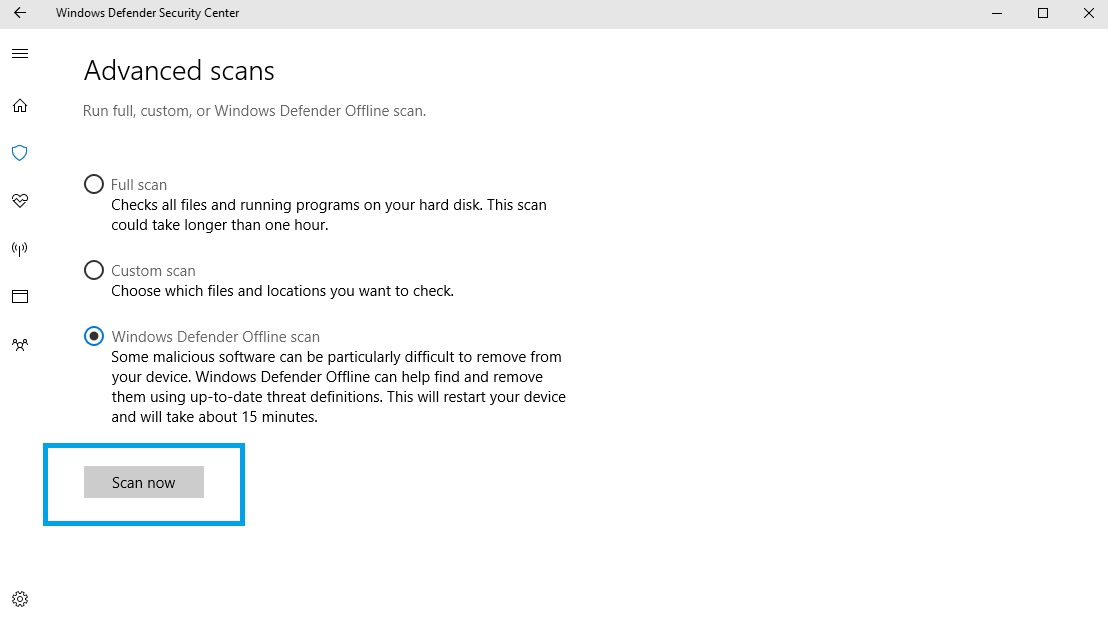Click the Scan now button

pyautogui.click(x=143, y=482)
